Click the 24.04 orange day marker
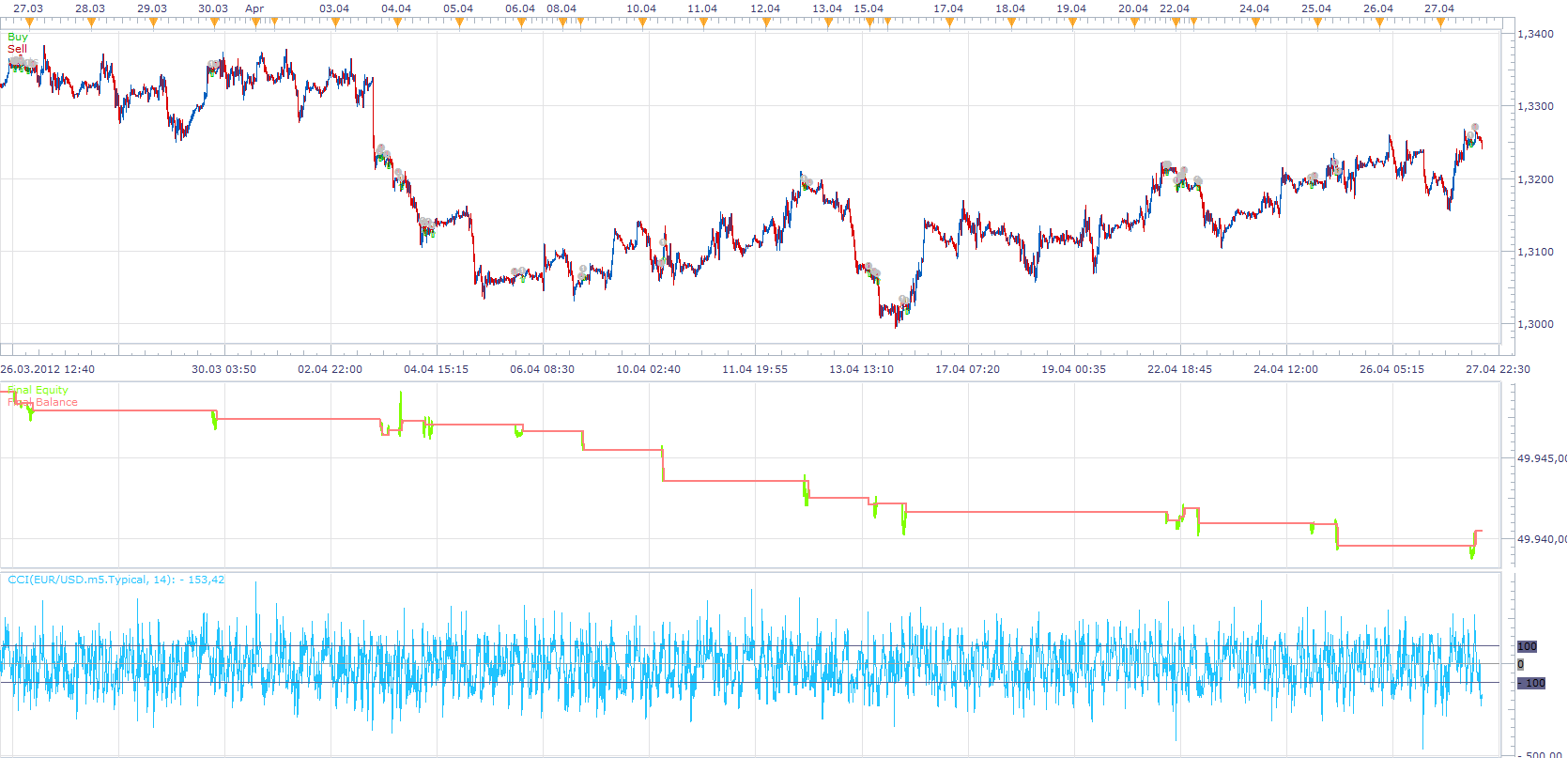Viewport: 1568px width, 758px height. pyautogui.click(x=1255, y=23)
